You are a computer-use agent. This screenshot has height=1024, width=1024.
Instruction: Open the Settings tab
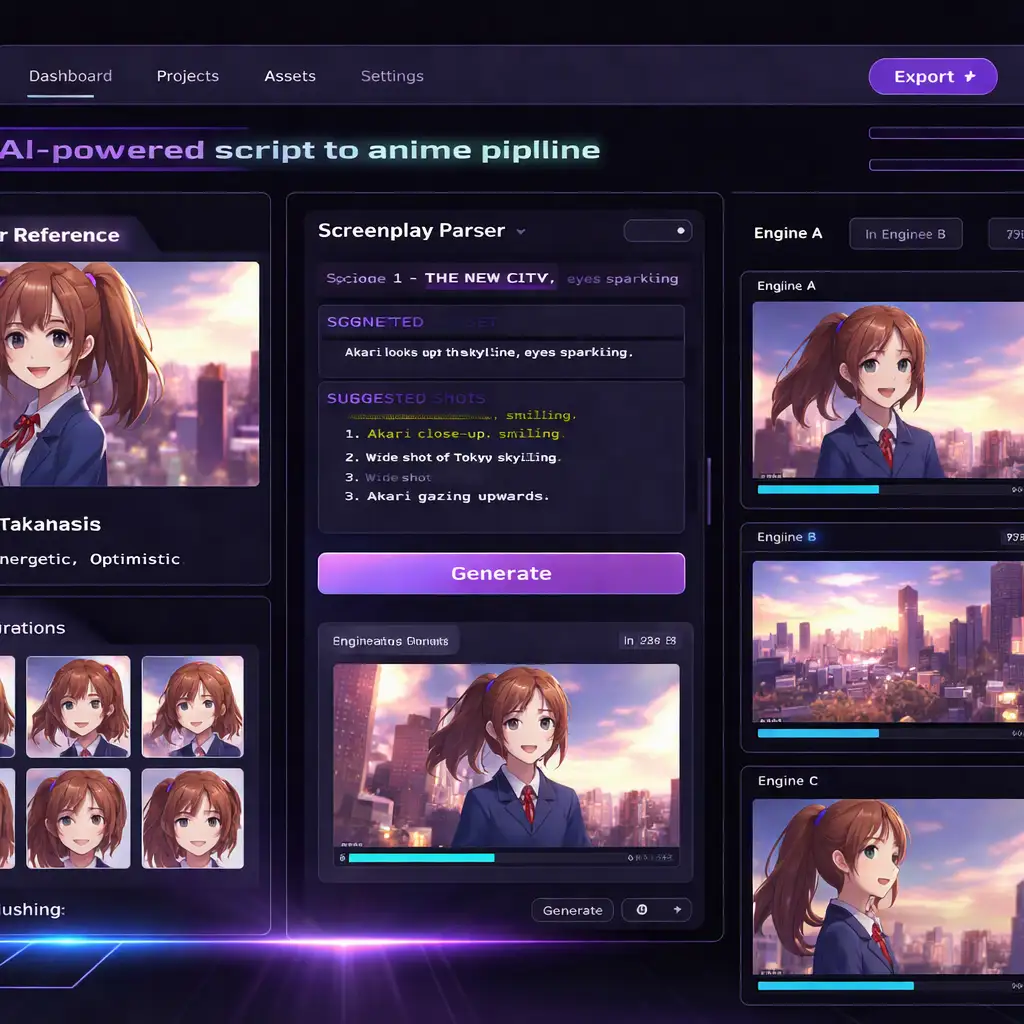[x=392, y=76]
